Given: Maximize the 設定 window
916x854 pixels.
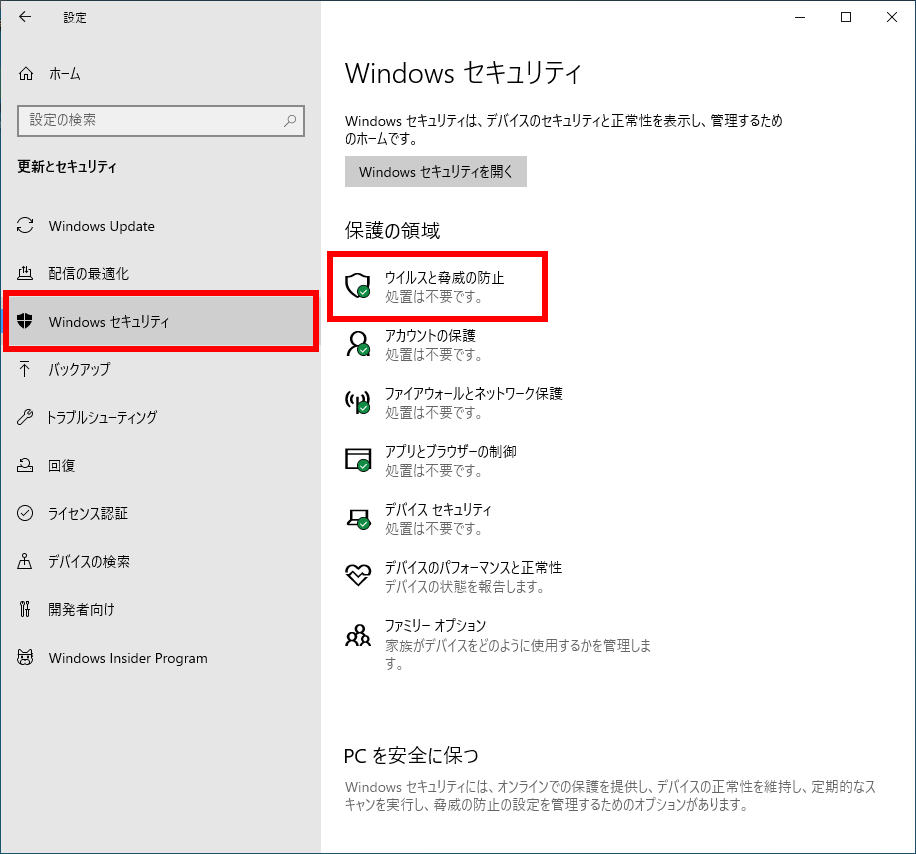Looking at the screenshot, I should 845,17.
